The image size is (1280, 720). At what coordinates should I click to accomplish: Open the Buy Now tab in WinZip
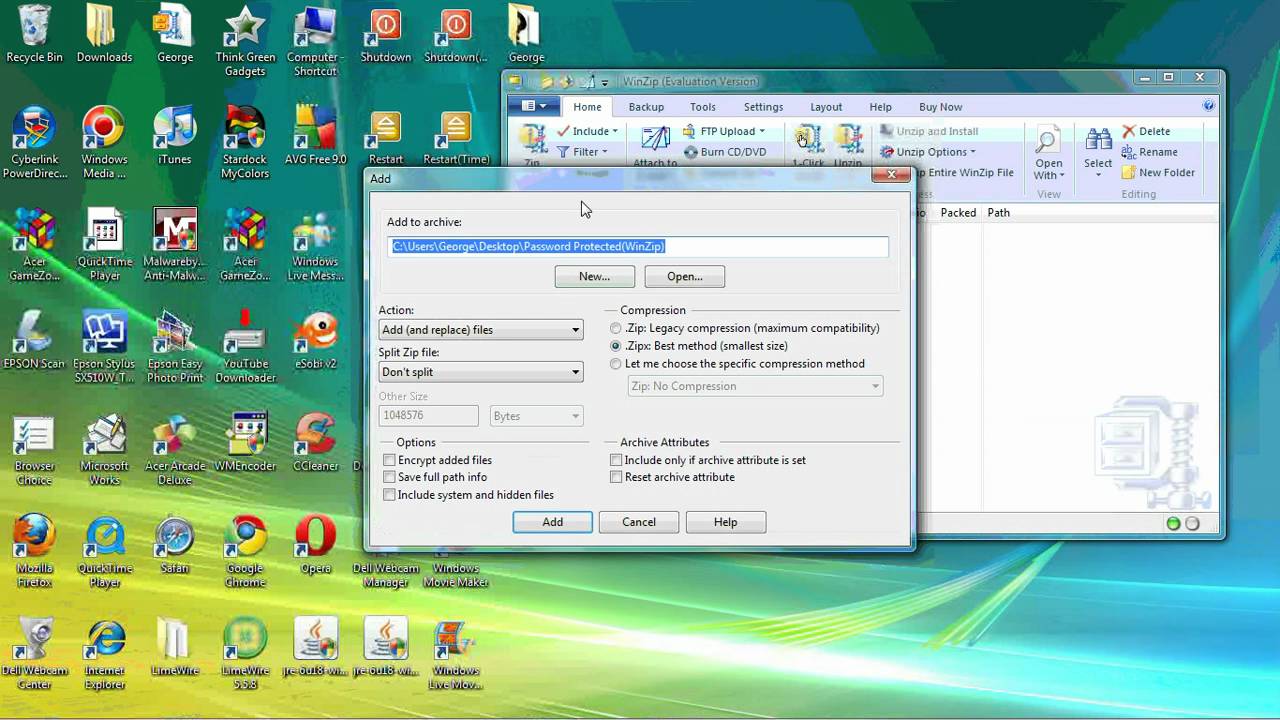pyautogui.click(x=940, y=107)
